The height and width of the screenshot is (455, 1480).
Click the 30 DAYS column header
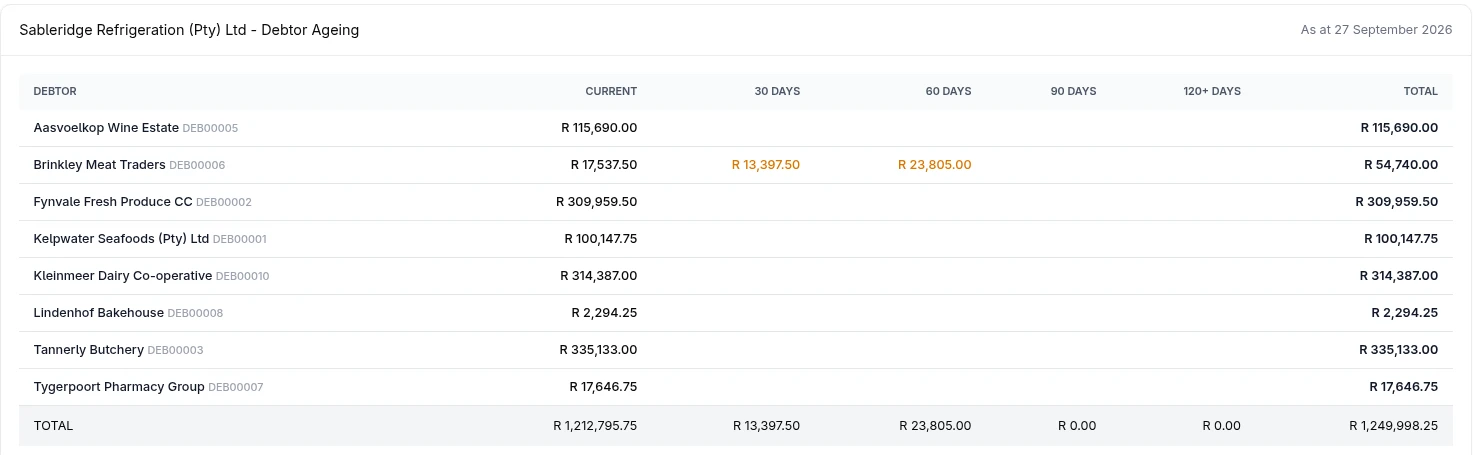pyautogui.click(x=777, y=91)
